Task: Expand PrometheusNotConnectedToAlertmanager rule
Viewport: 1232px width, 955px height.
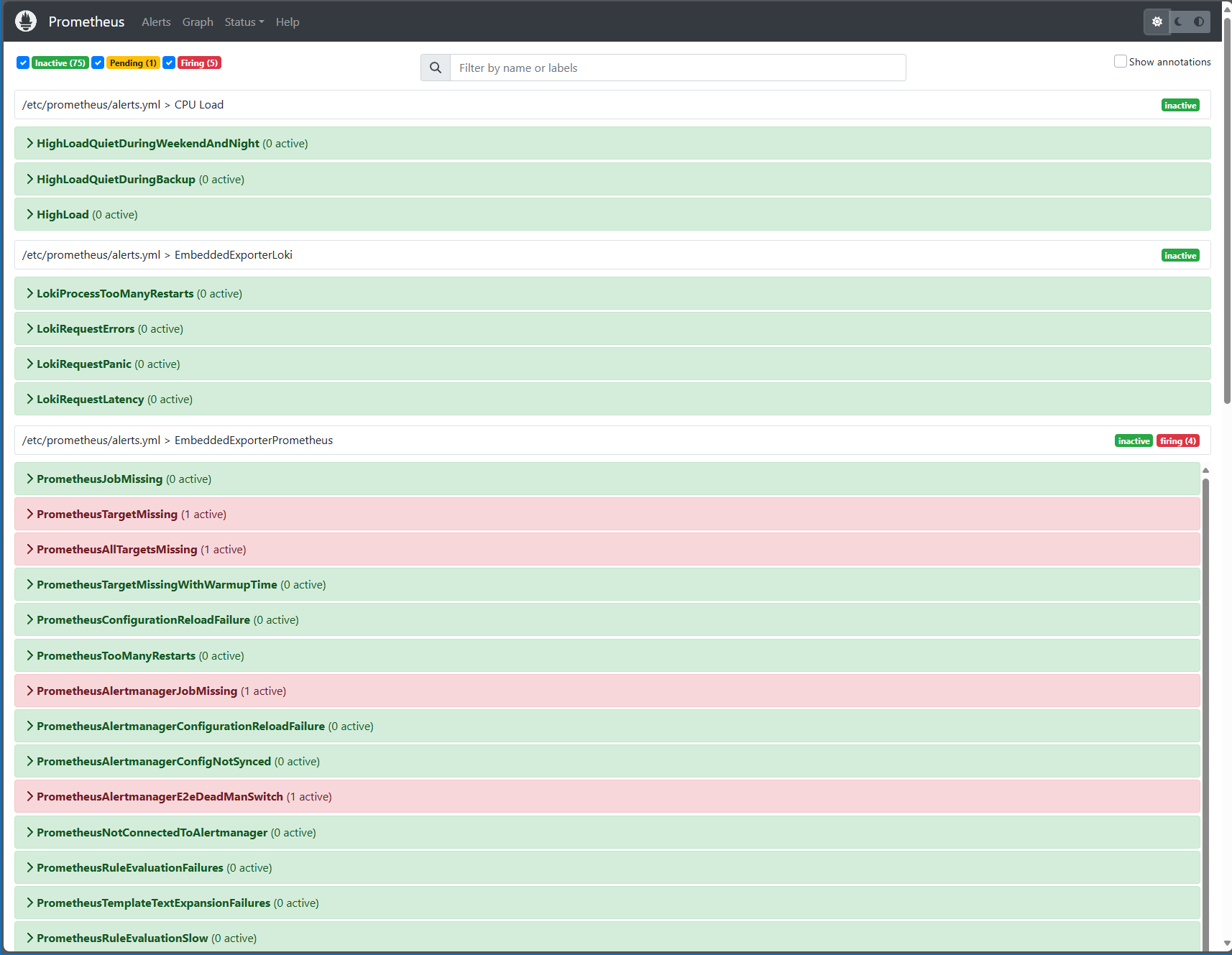Action: (x=607, y=832)
